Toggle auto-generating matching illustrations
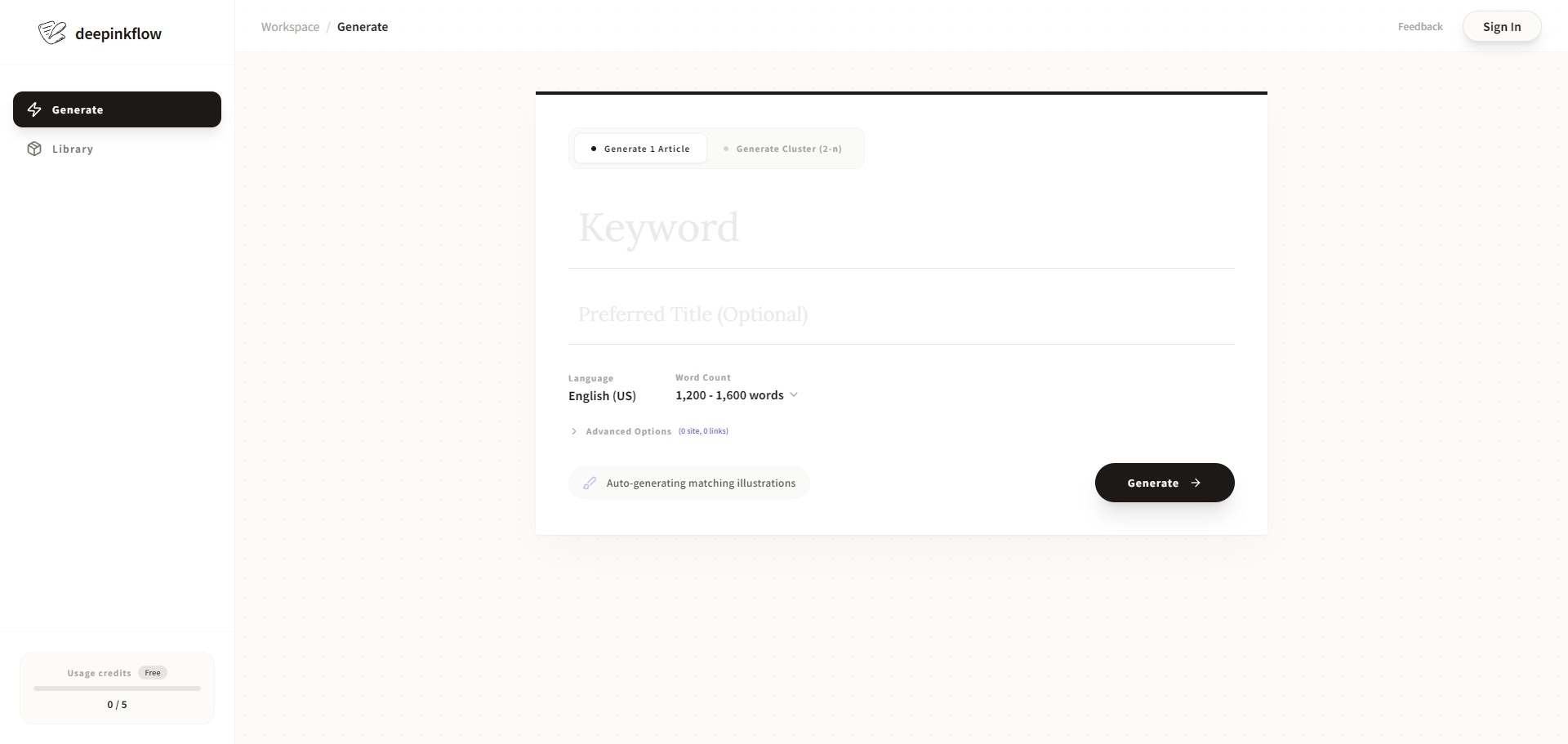Image resolution: width=1568 pixels, height=744 pixels. 688,483
